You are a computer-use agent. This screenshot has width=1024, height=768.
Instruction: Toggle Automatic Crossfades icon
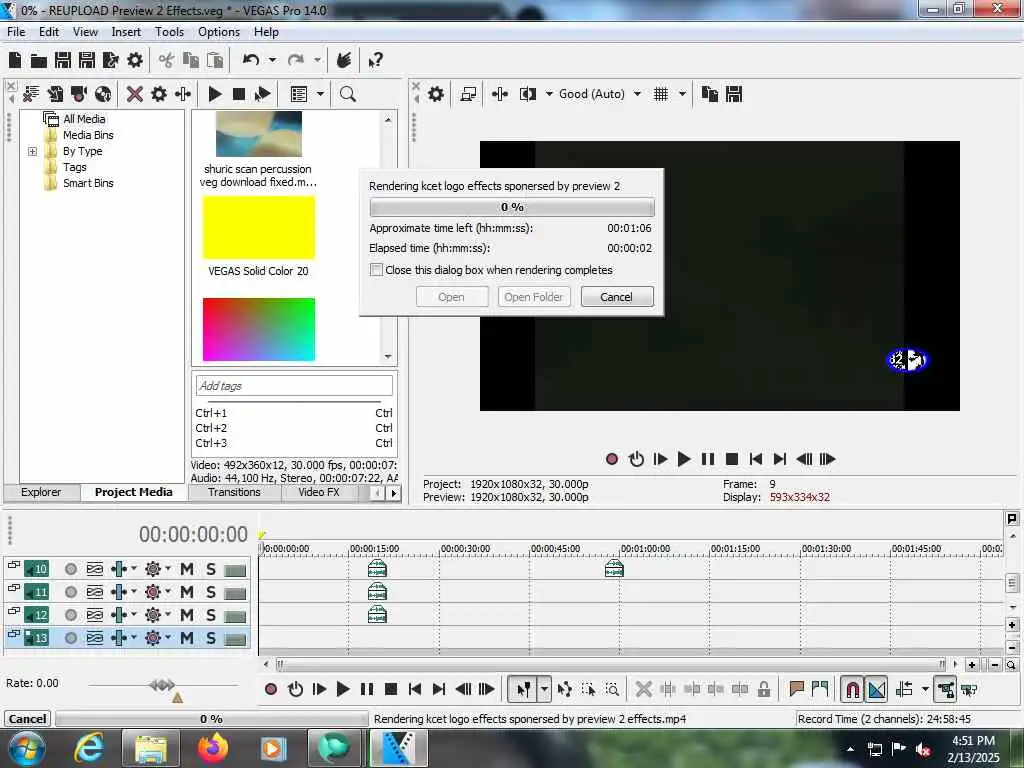click(876, 689)
